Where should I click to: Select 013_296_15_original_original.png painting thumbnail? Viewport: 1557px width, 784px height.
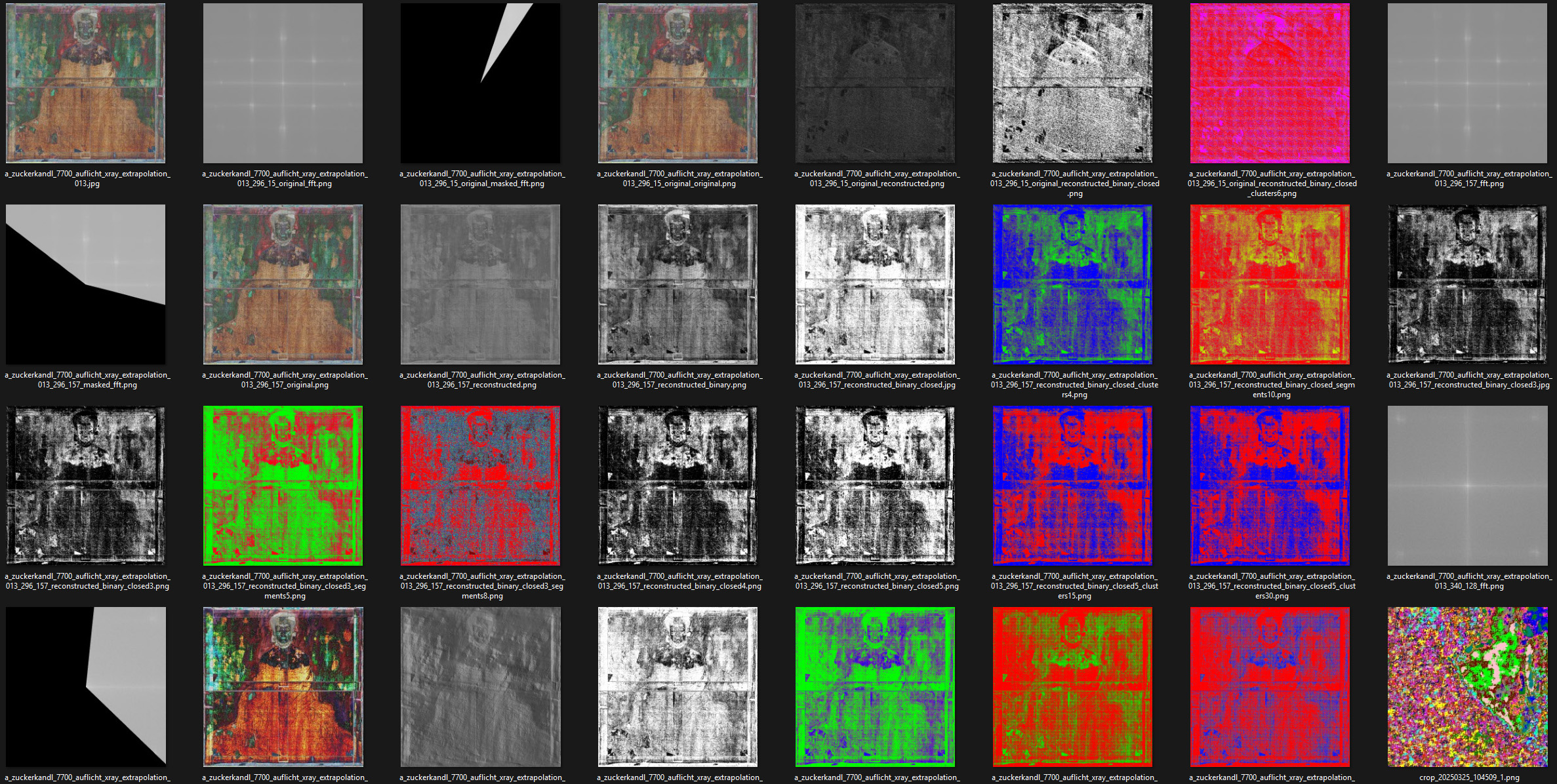click(x=677, y=83)
